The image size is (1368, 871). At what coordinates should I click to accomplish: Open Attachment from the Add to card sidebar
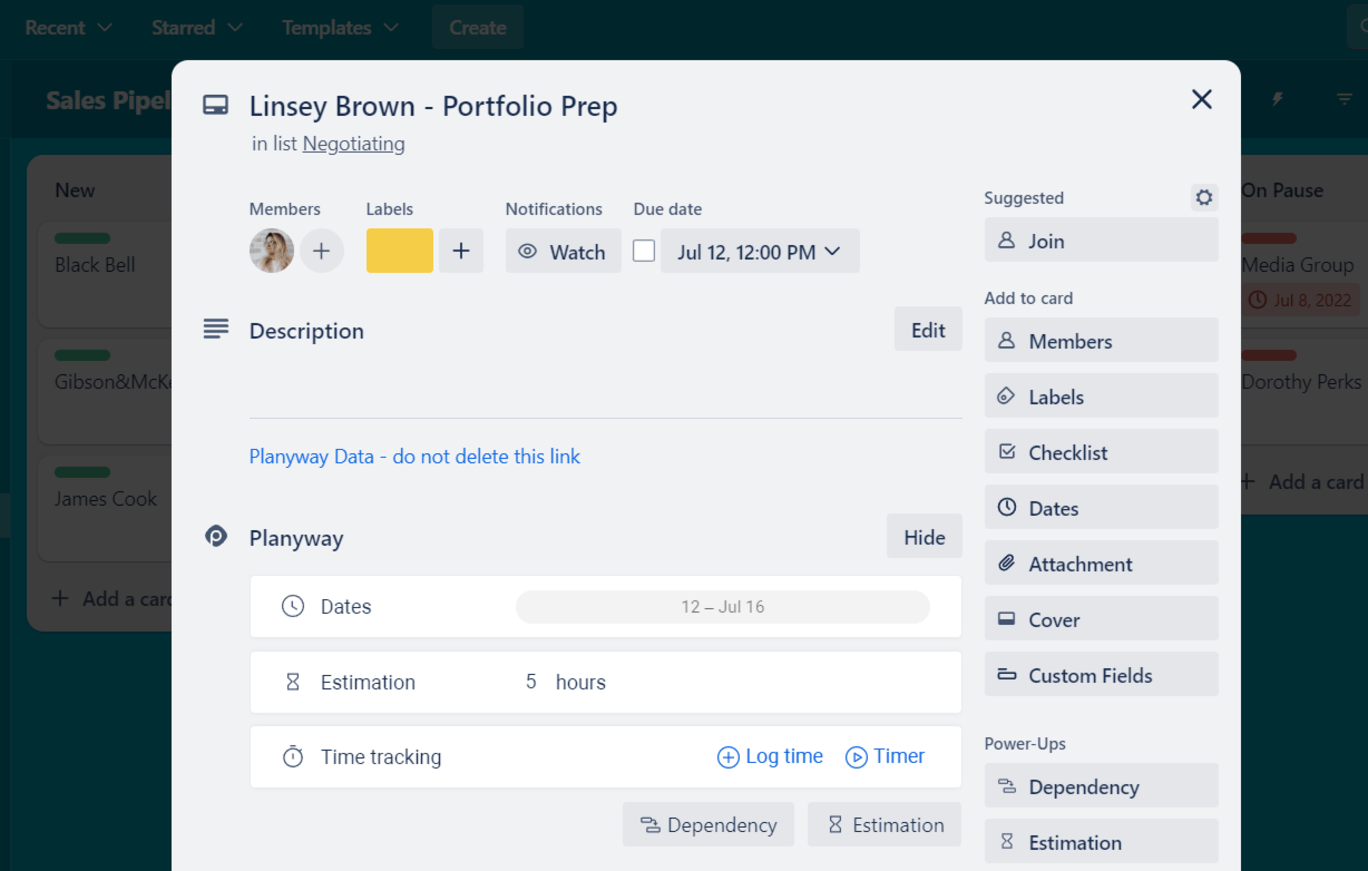[1101, 564]
